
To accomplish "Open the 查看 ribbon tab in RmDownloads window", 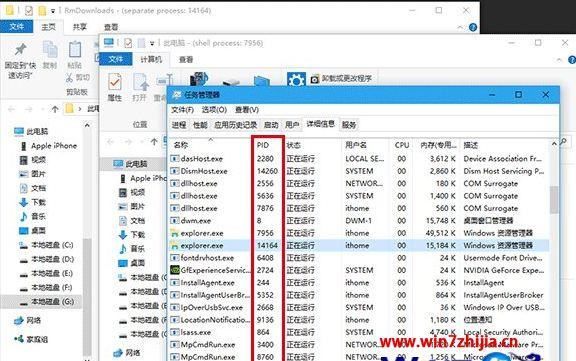I will click(x=111, y=27).
